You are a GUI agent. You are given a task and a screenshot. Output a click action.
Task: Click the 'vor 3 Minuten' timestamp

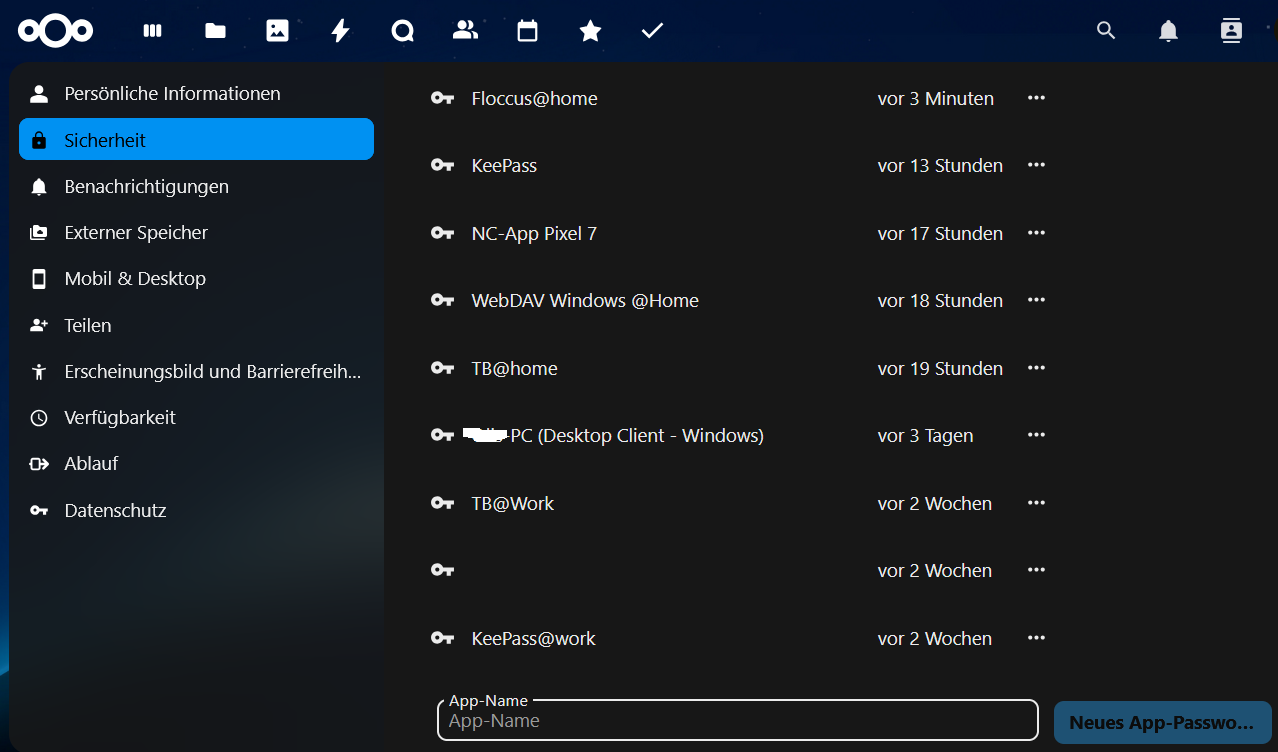coord(936,98)
